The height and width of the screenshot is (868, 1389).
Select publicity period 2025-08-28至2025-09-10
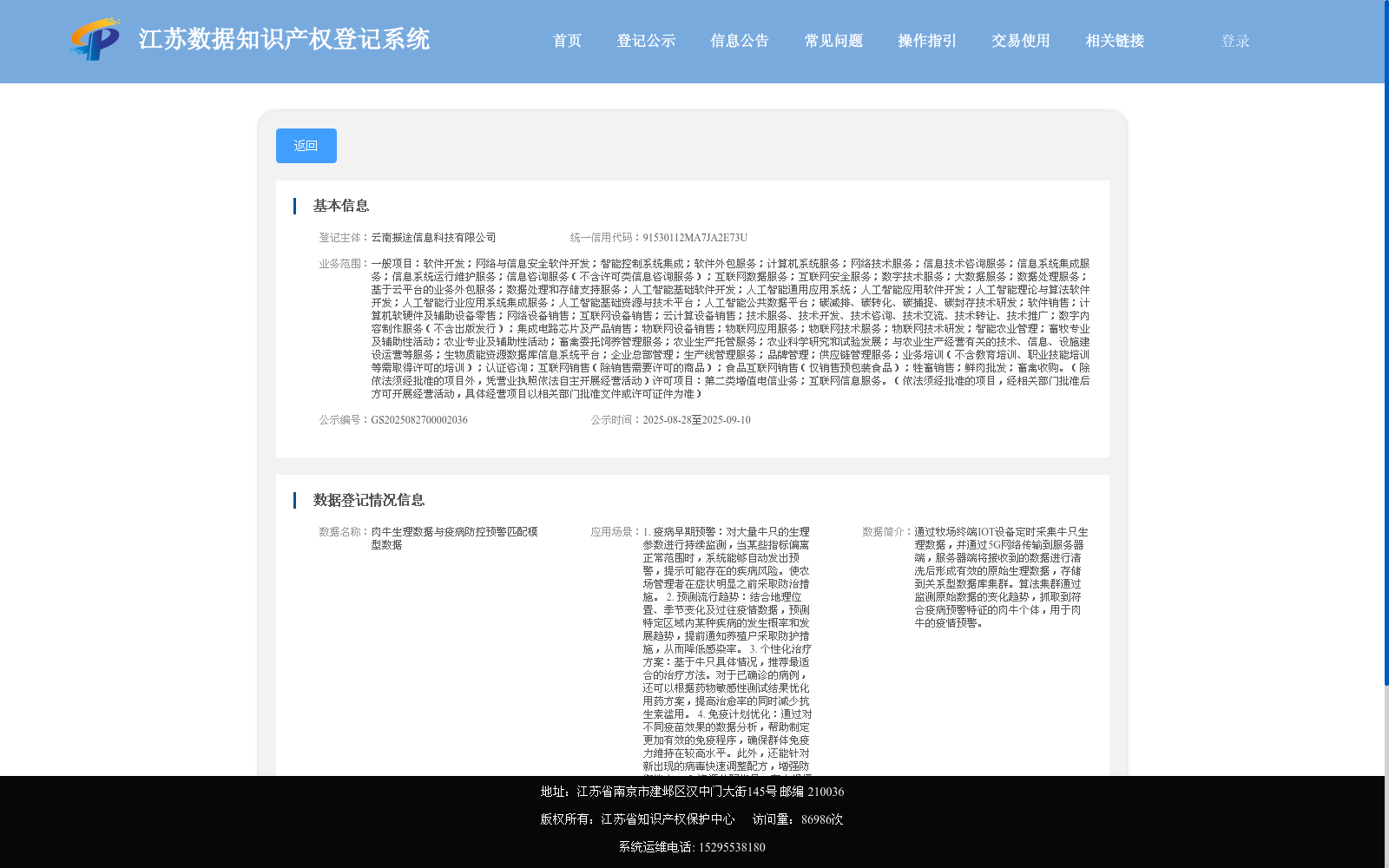point(696,420)
